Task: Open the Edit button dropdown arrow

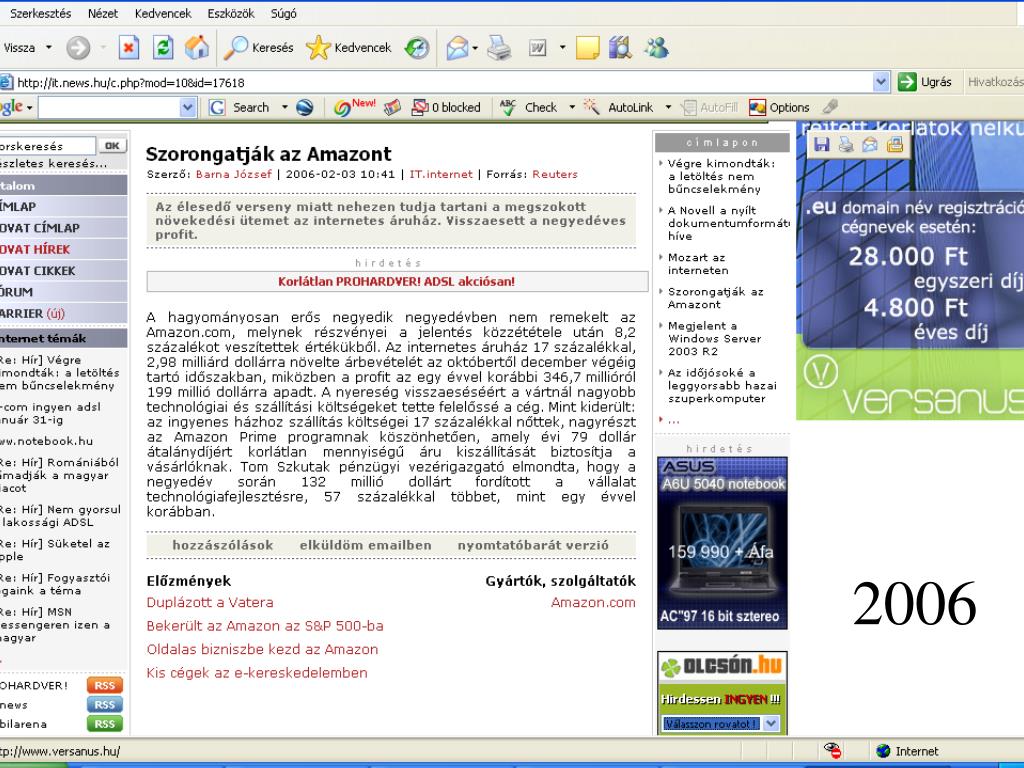Action: click(562, 48)
